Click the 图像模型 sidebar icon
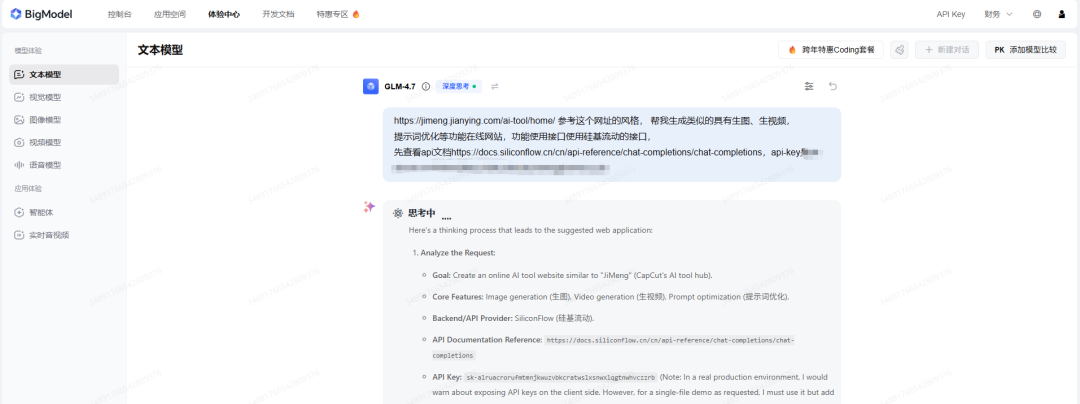1080x404 pixels. pos(19,120)
